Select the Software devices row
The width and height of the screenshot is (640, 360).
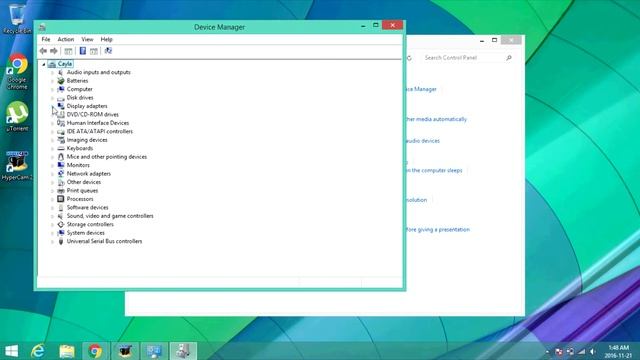click(x=87, y=207)
